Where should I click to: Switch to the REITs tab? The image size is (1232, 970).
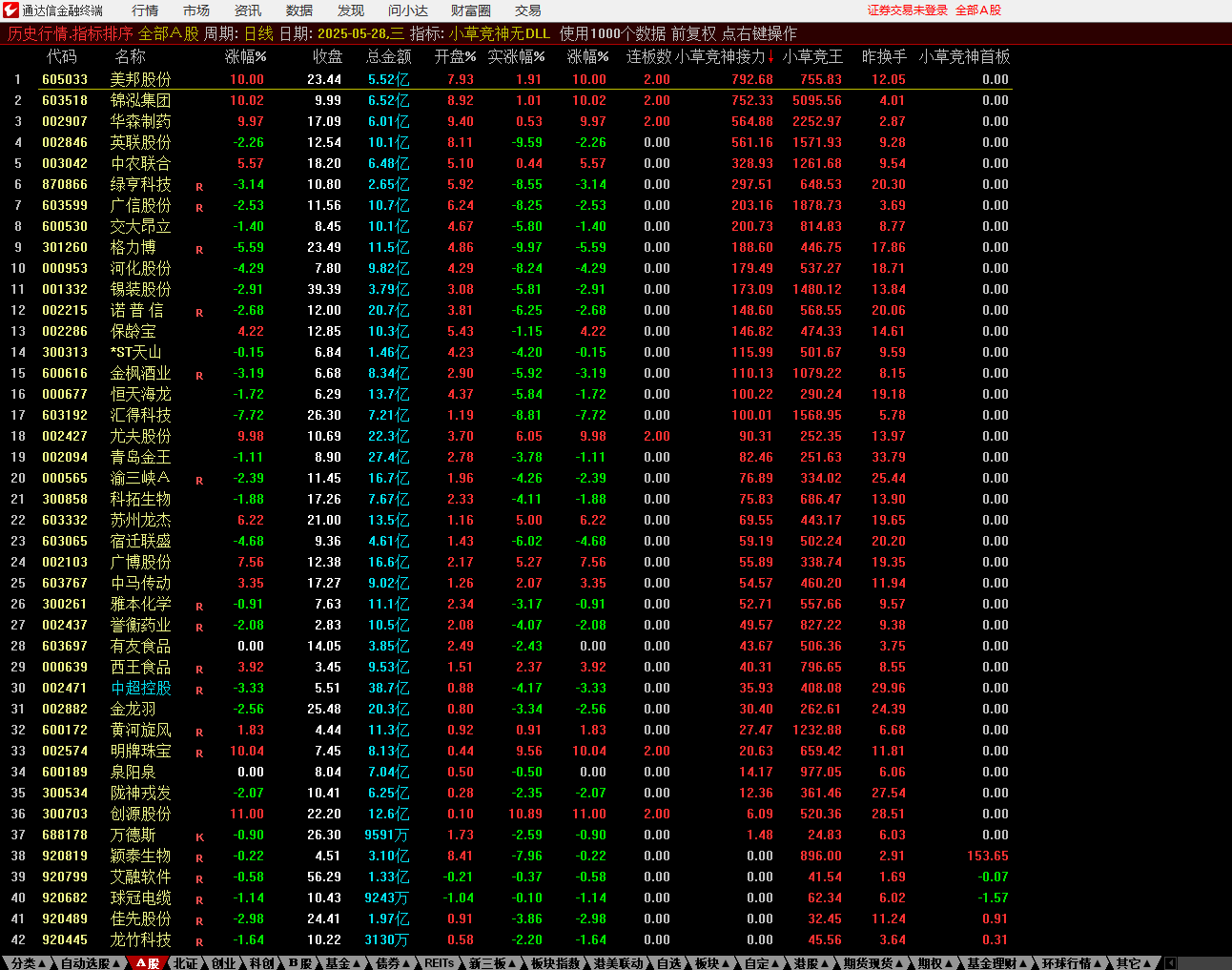439,963
